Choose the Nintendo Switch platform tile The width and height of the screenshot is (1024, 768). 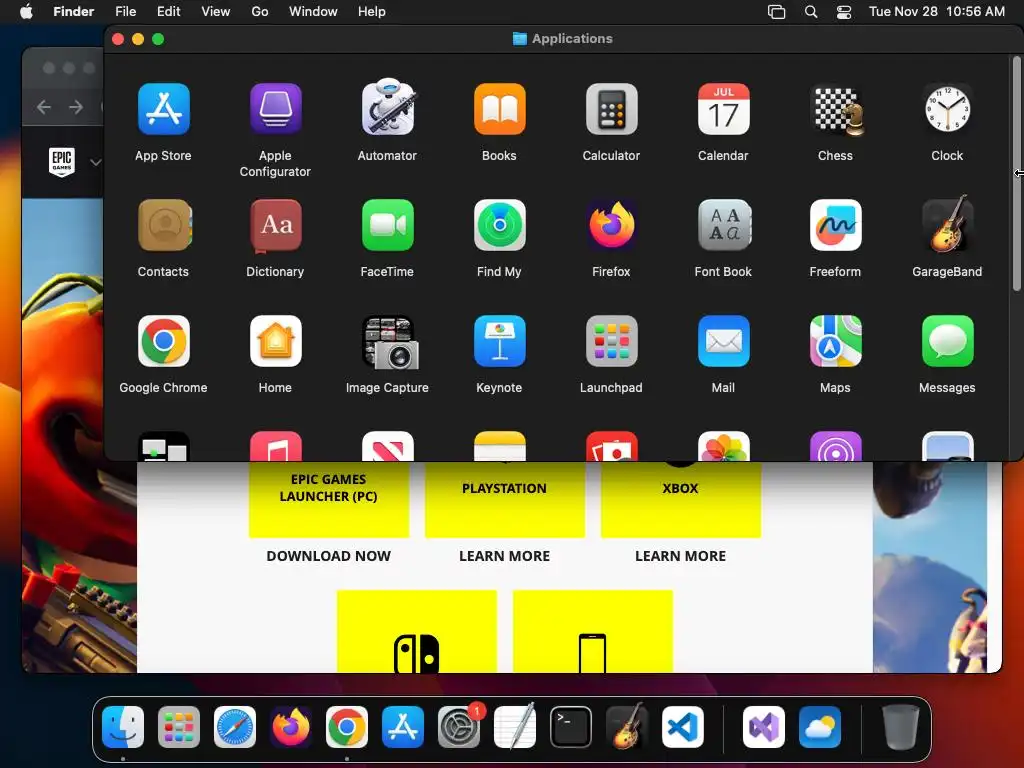[x=417, y=632]
